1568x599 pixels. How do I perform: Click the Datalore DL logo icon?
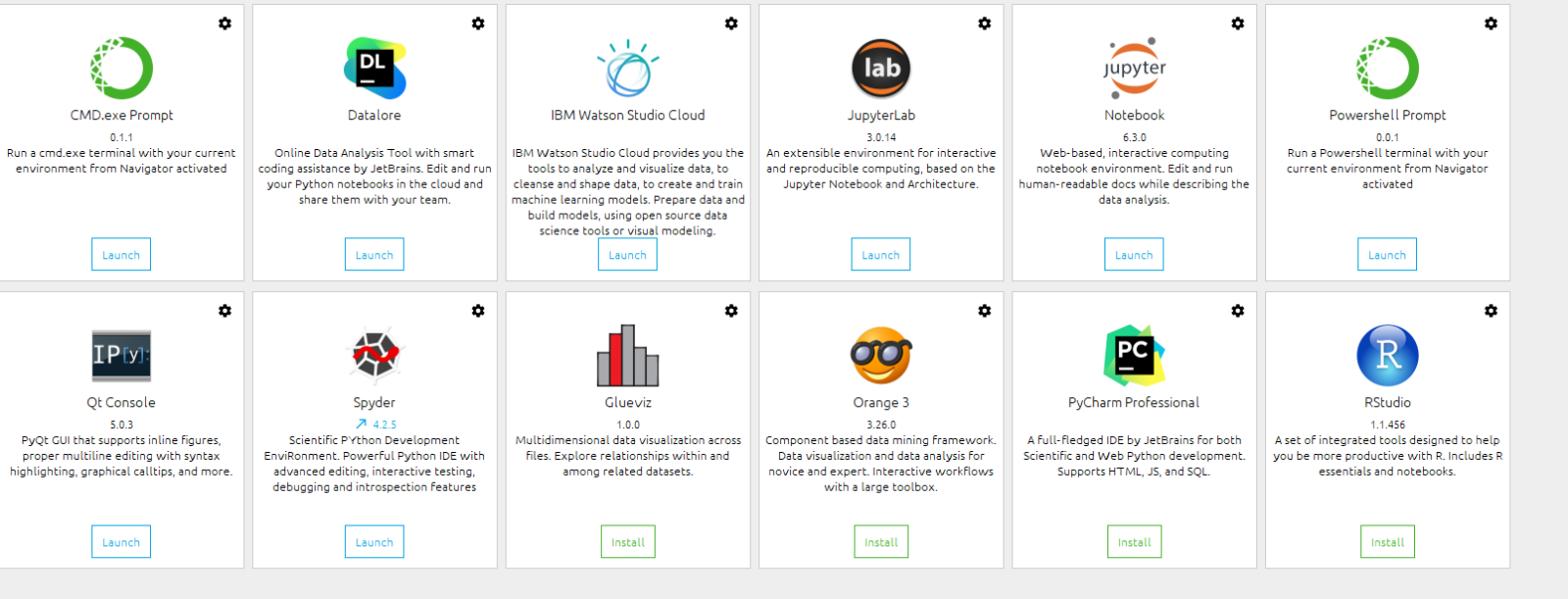pyautogui.click(x=374, y=69)
